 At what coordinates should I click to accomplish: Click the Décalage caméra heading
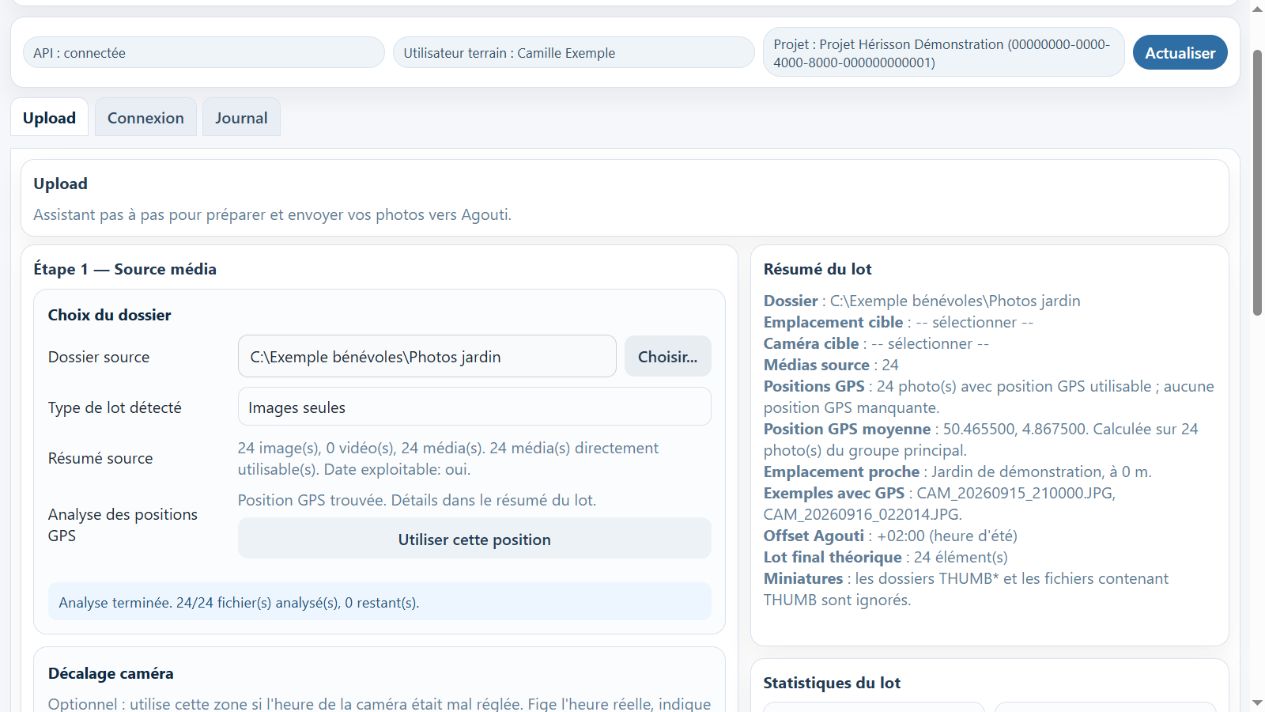click(x=111, y=673)
